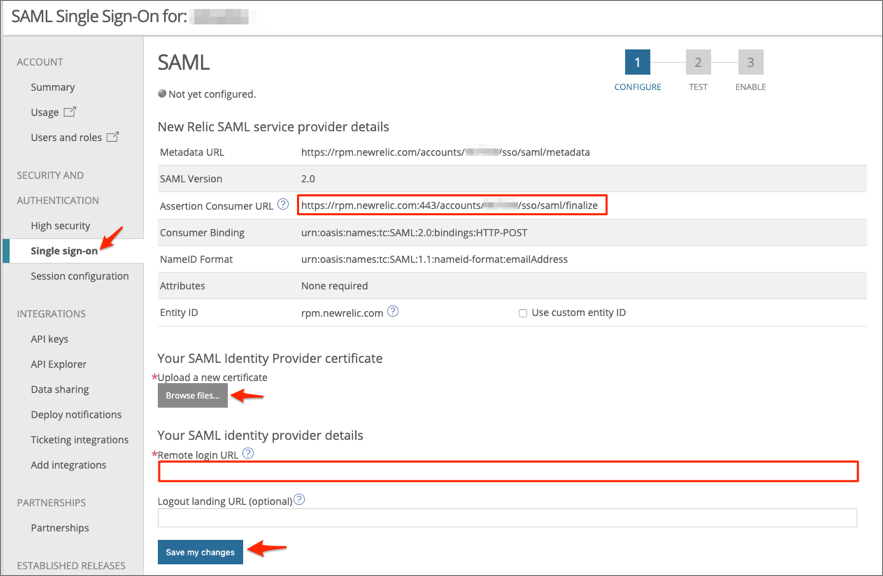Click help icon next to Assertion Consumer URL
The width and height of the screenshot is (883, 576).
tap(283, 205)
